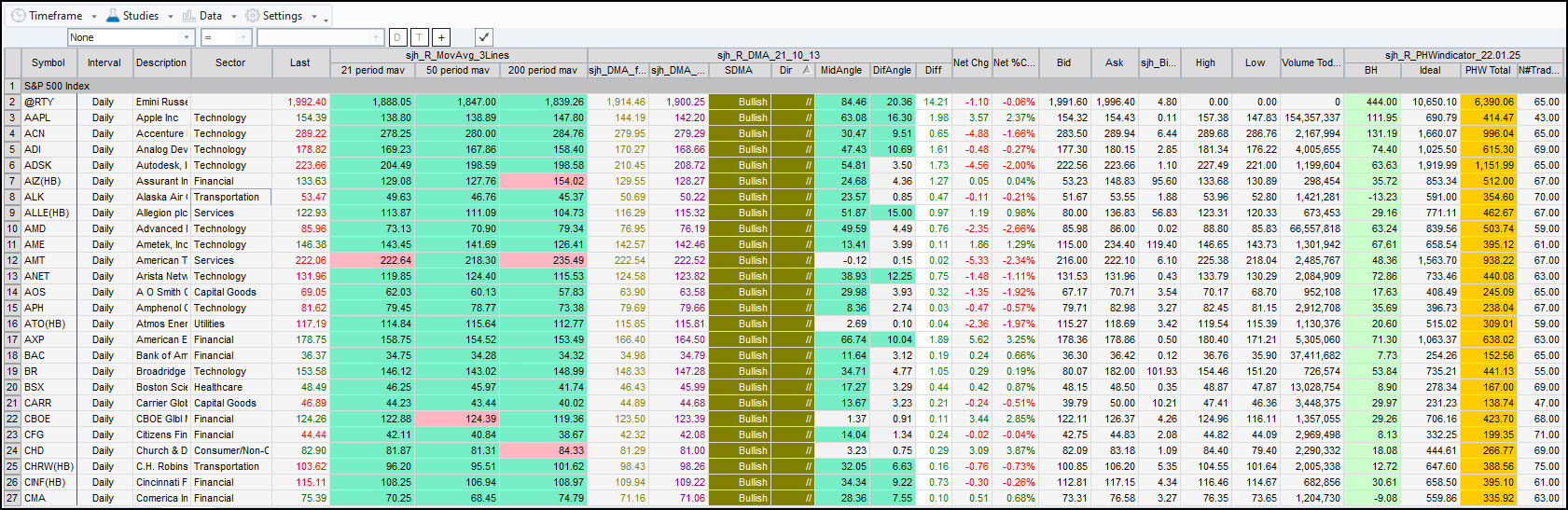Screen dimensions: 1568x510
Task: Expand the Settings dropdown arrow
Action: [x=314, y=17]
